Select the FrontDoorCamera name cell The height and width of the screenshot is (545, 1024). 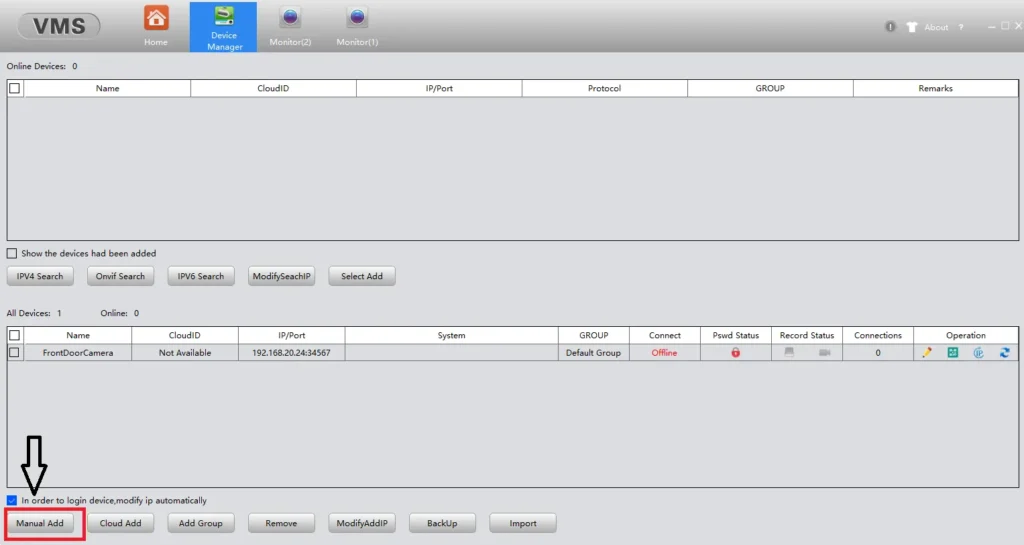coord(78,352)
